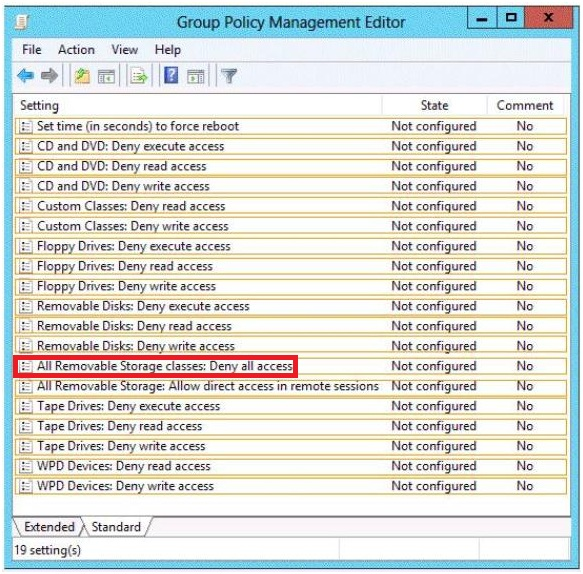The height and width of the screenshot is (574, 583).
Task: Switch to the Extended tab
Action: coord(49,526)
